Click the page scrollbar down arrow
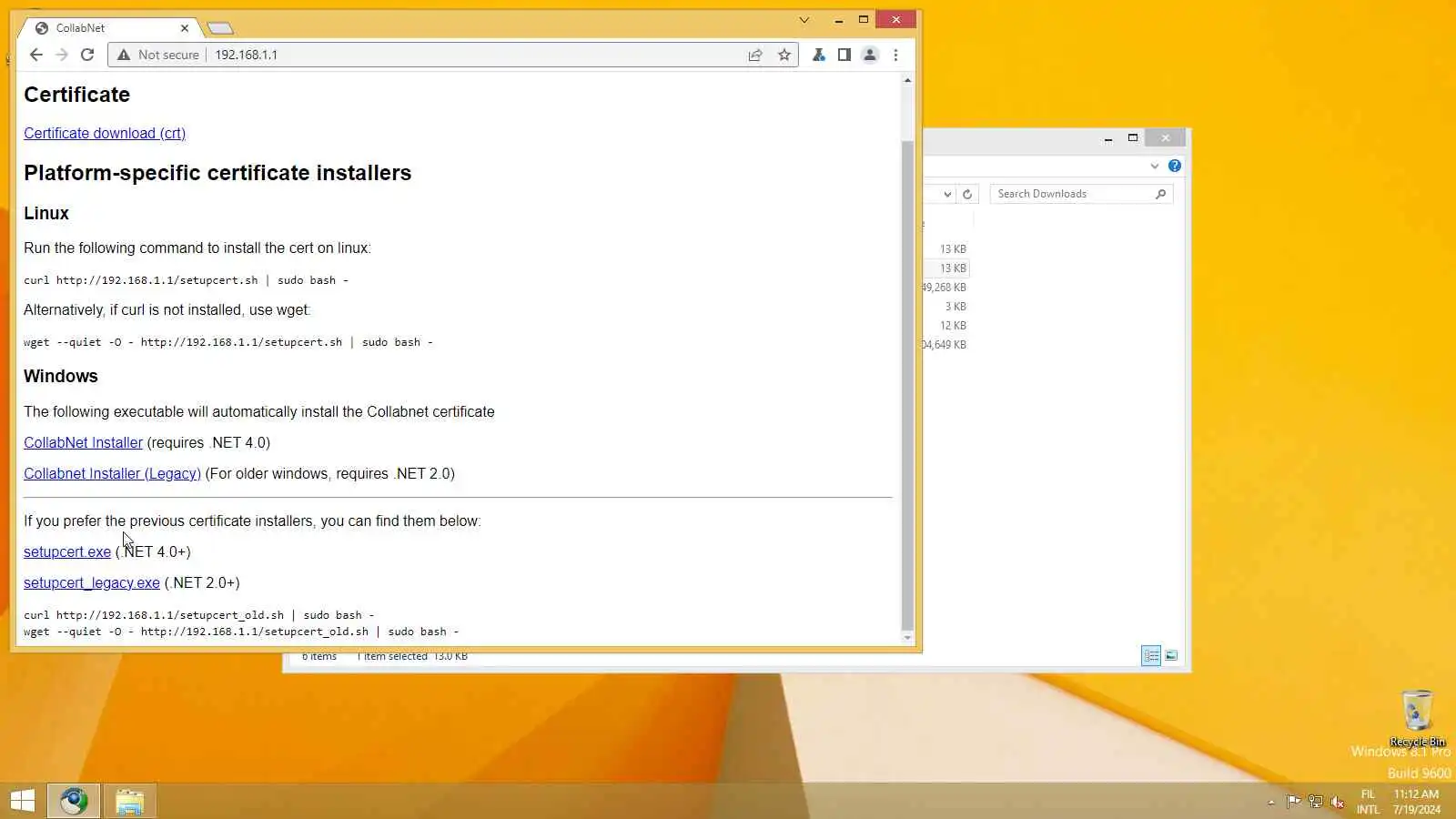The height and width of the screenshot is (819, 1456). 907,638
